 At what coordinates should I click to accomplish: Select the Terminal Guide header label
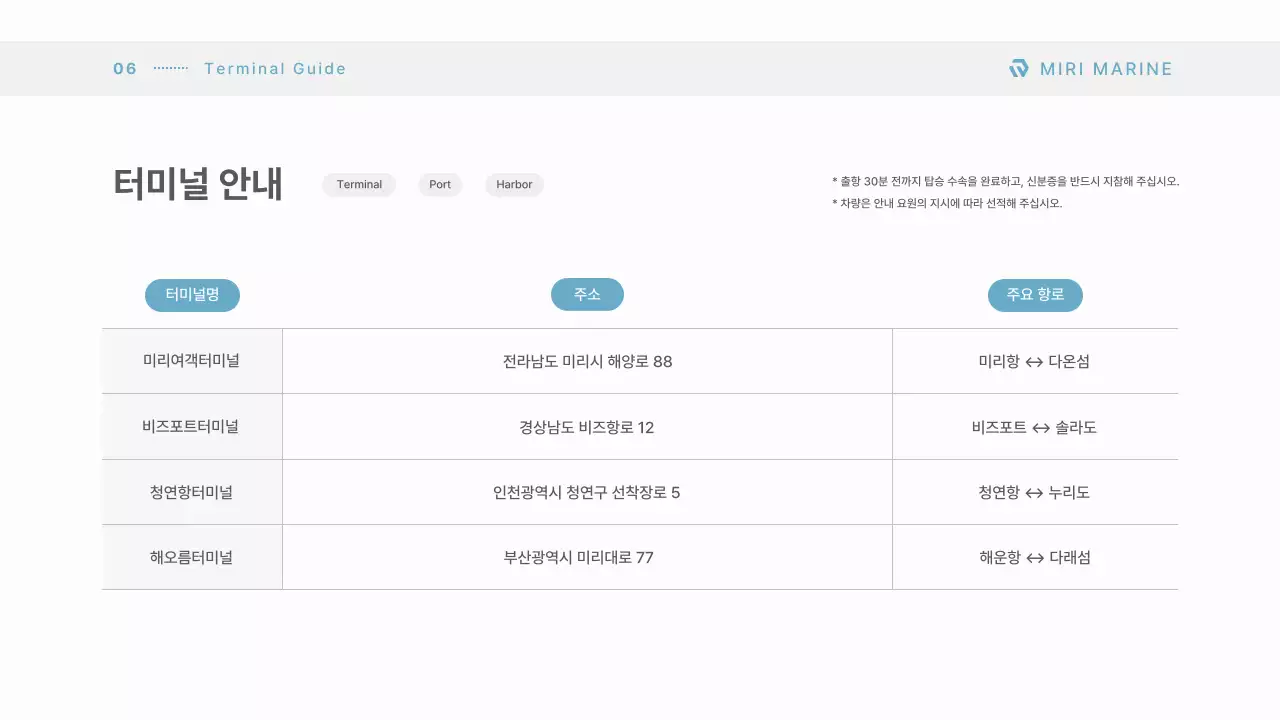275,68
